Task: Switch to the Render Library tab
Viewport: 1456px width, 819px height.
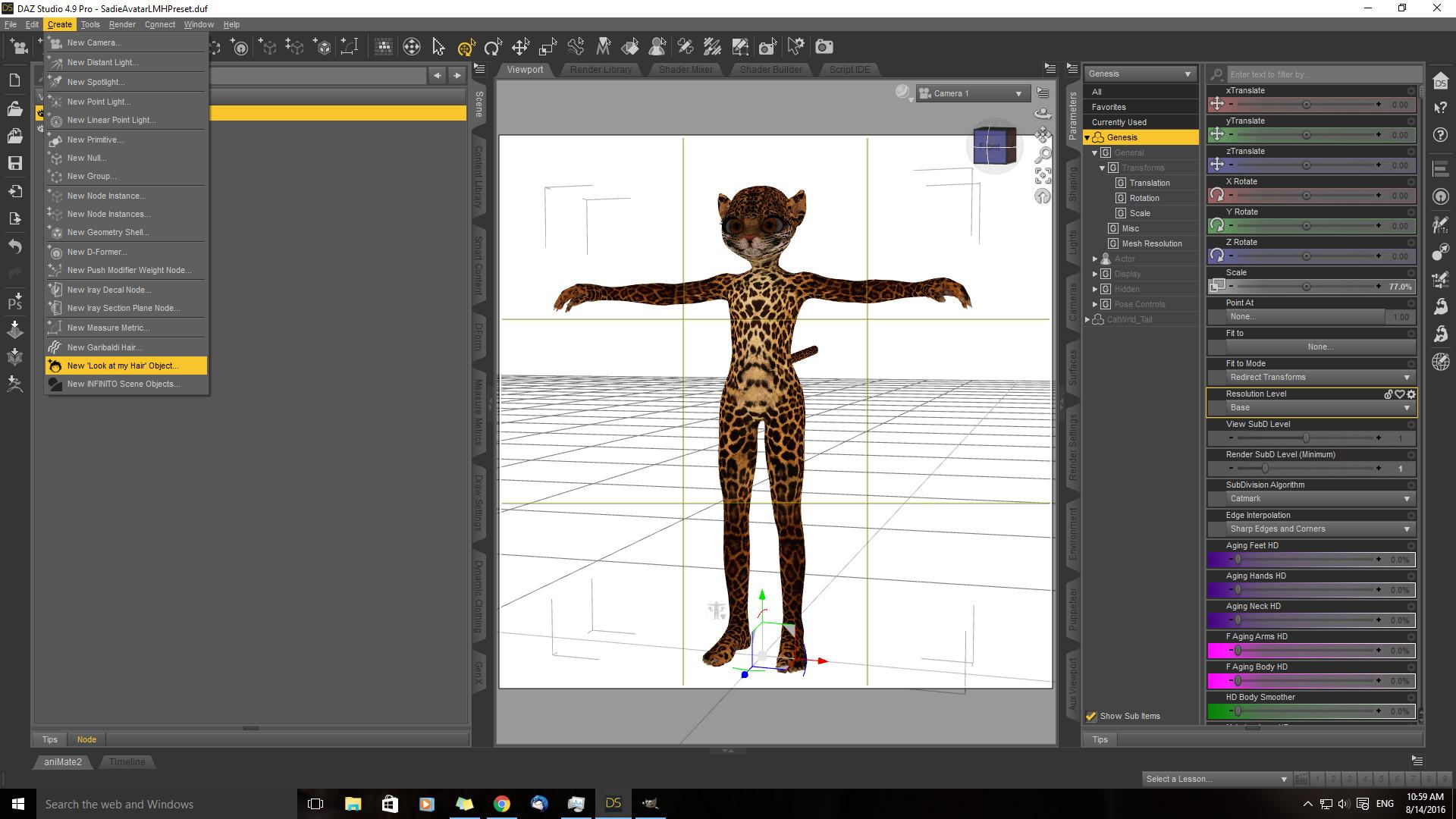Action: pos(601,70)
